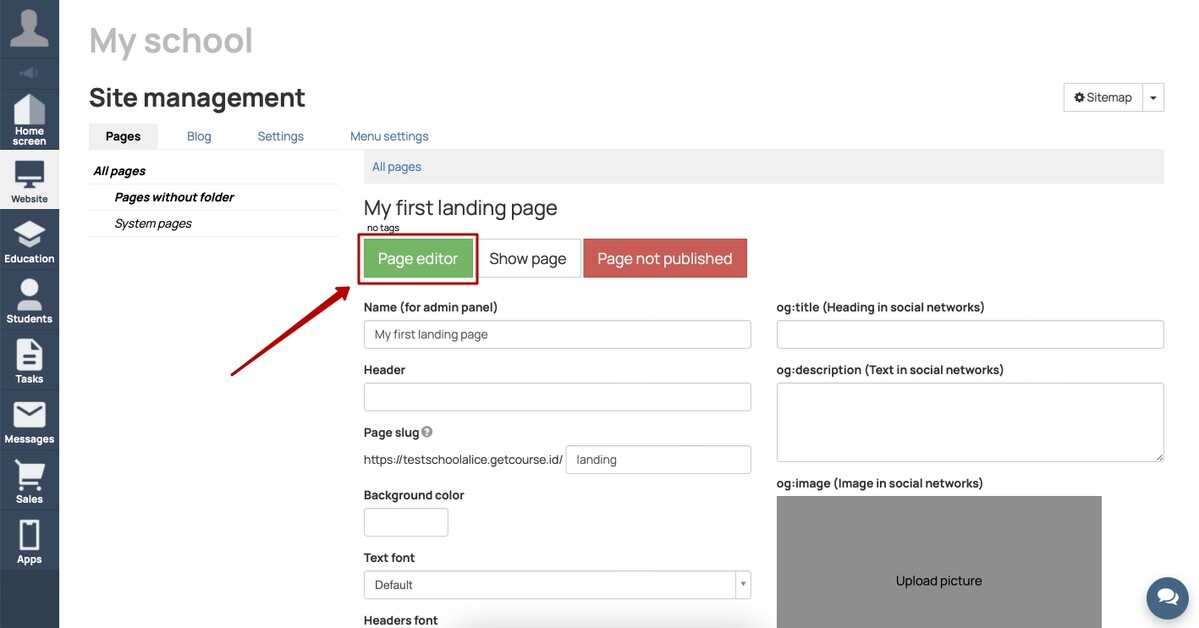Image resolution: width=1199 pixels, height=628 pixels.
Task: Open the Students sidebar icon
Action: [29, 301]
